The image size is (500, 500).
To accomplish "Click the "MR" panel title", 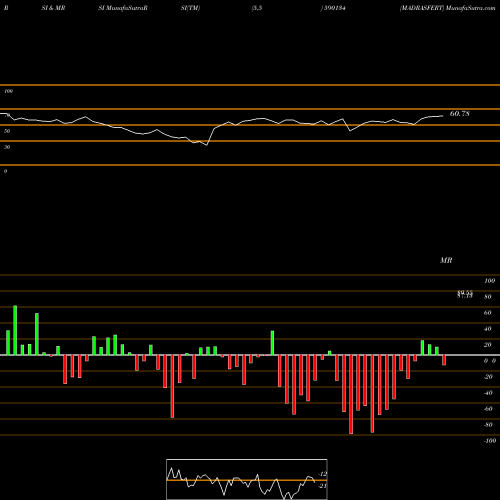I will coord(446,260).
